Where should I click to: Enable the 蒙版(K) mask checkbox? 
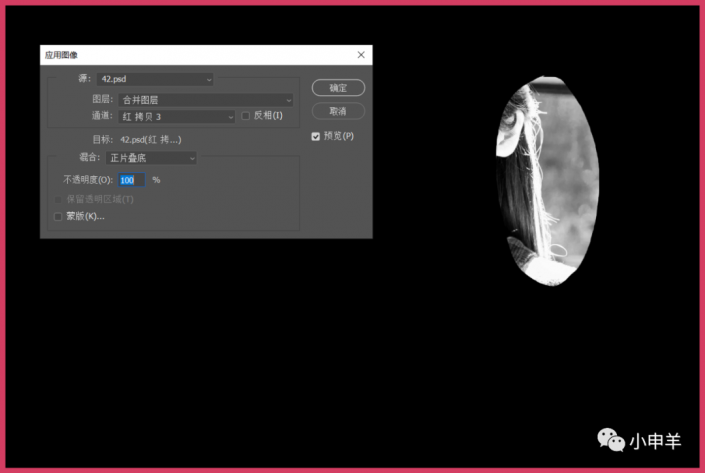tap(57, 216)
